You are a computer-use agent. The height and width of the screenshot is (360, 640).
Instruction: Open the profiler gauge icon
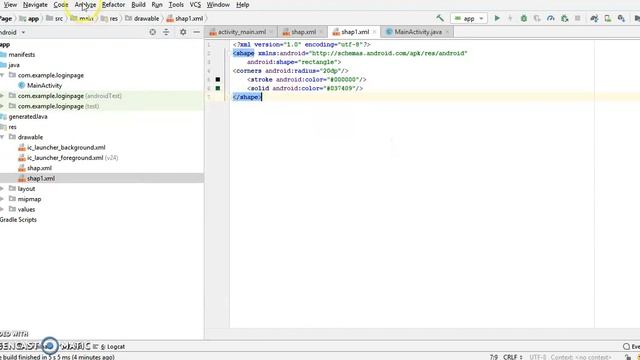click(x=551, y=18)
